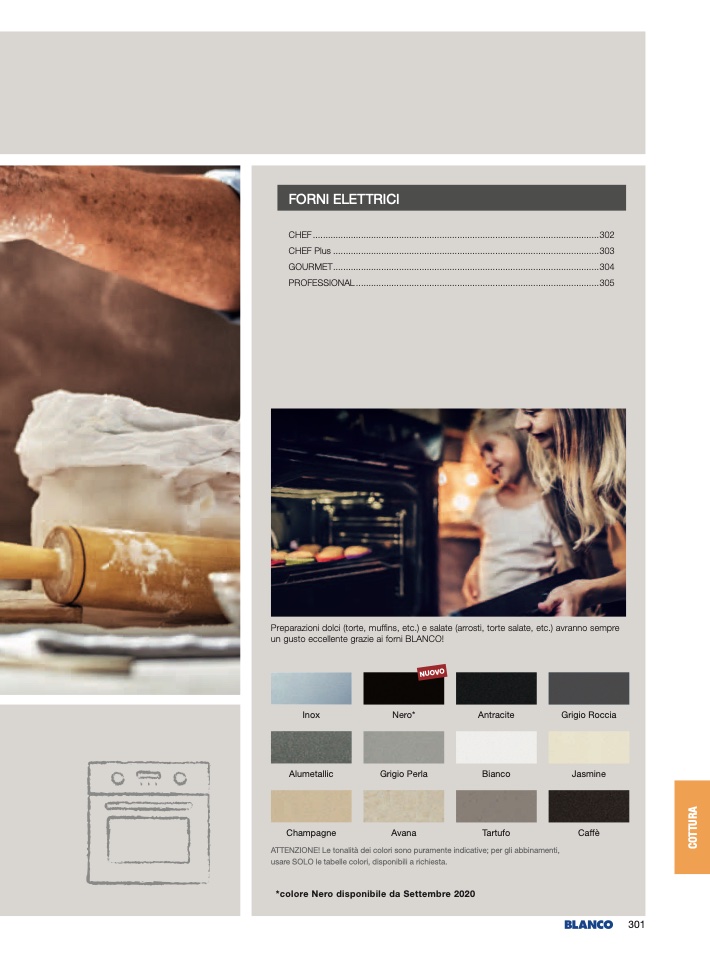Click the rolling pin and dough photo

click(120, 430)
